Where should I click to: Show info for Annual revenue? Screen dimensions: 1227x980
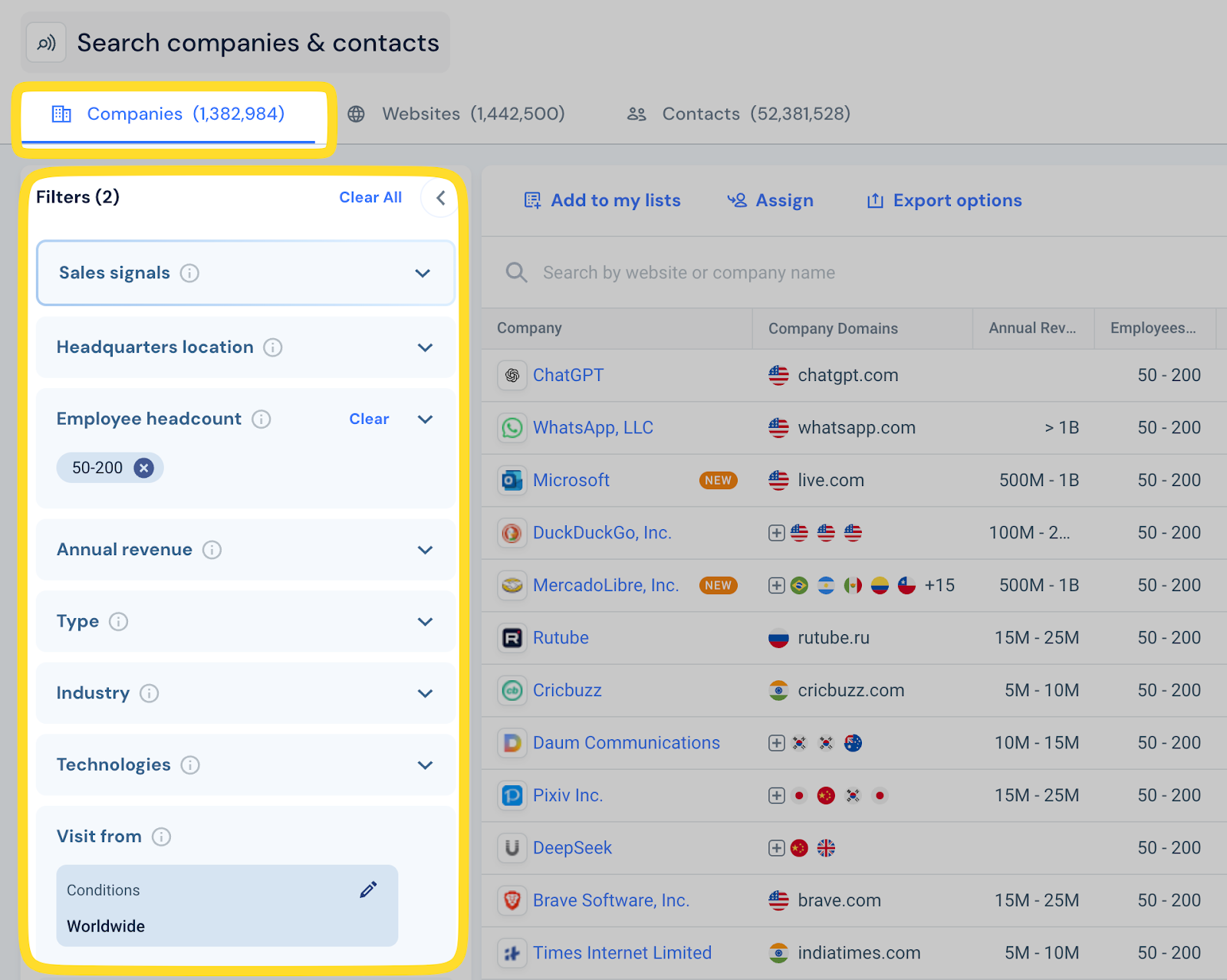pos(212,550)
